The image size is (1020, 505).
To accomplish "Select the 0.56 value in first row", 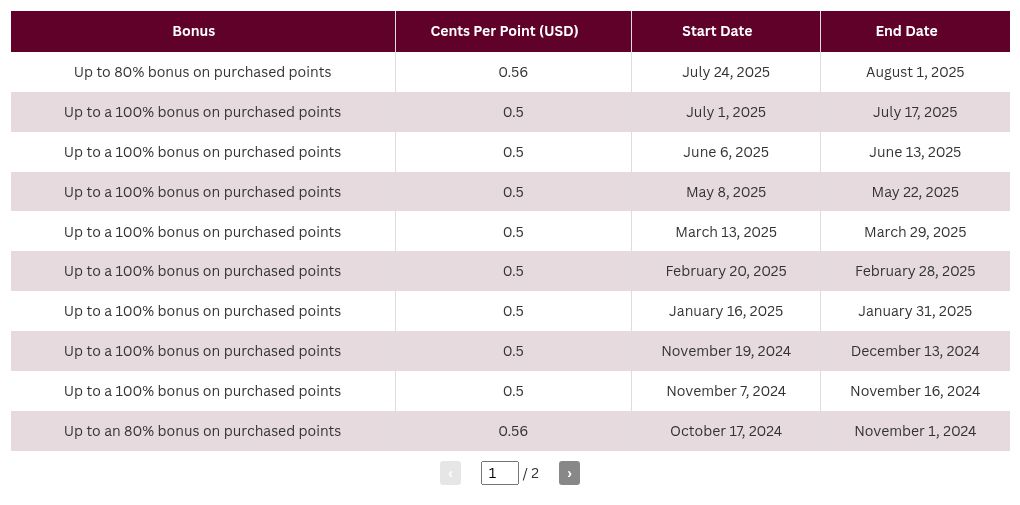I will 513,72.
